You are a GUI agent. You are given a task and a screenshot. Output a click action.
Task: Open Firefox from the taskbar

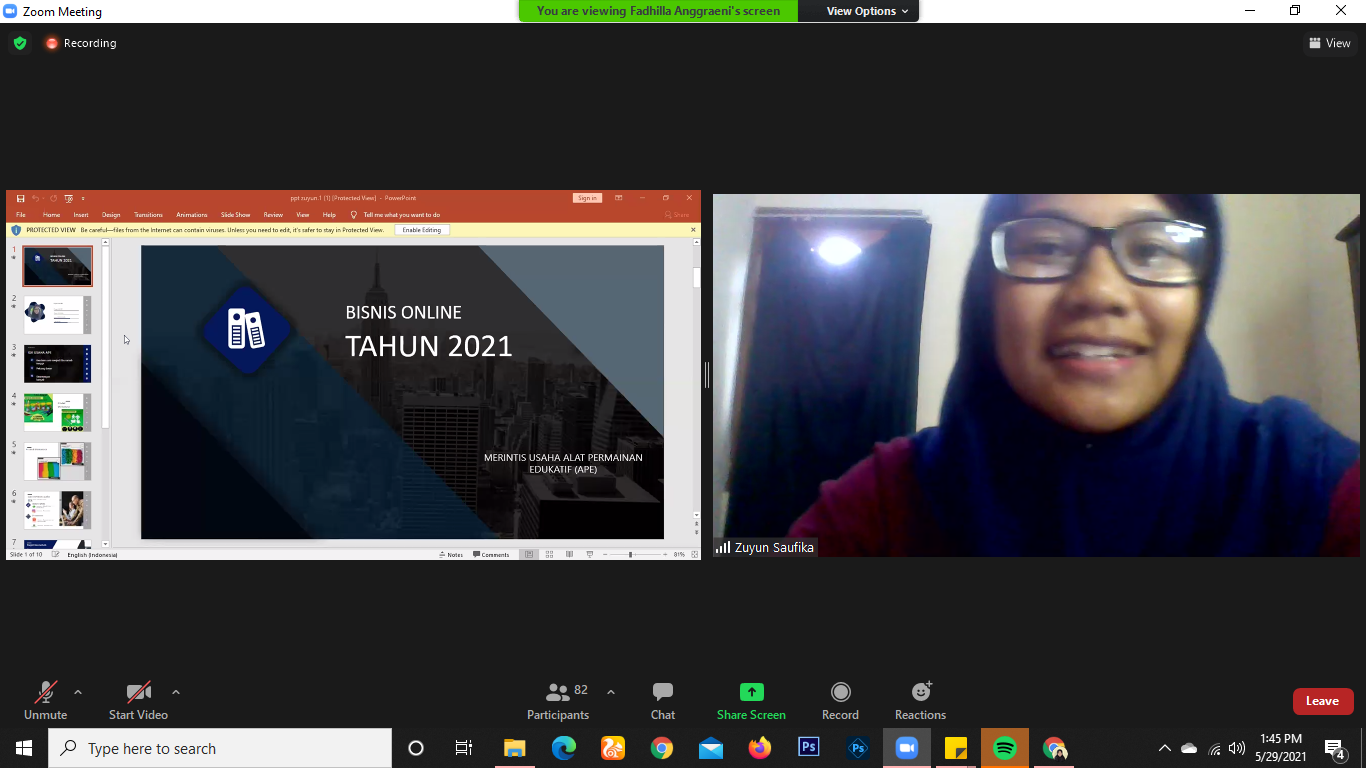point(760,748)
